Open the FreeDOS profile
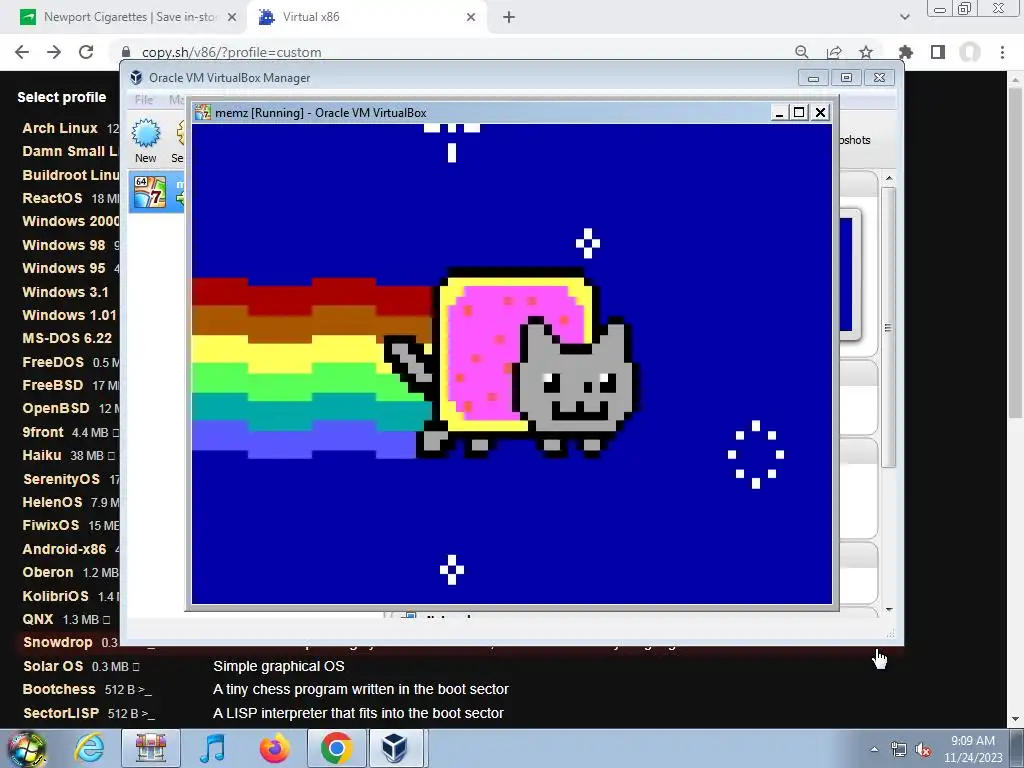This screenshot has height=768, width=1024. tap(53, 362)
